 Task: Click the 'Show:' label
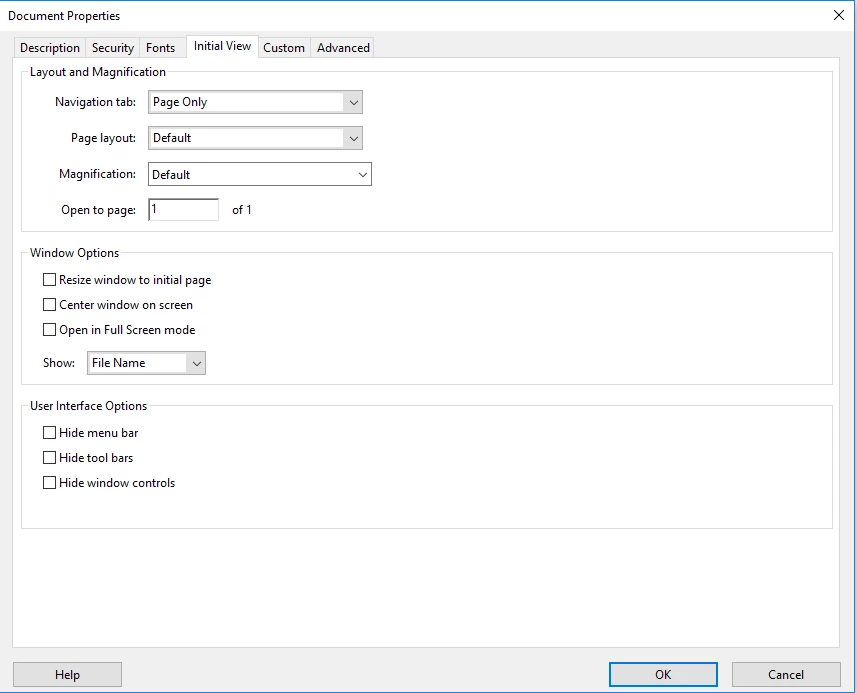[x=59, y=363]
